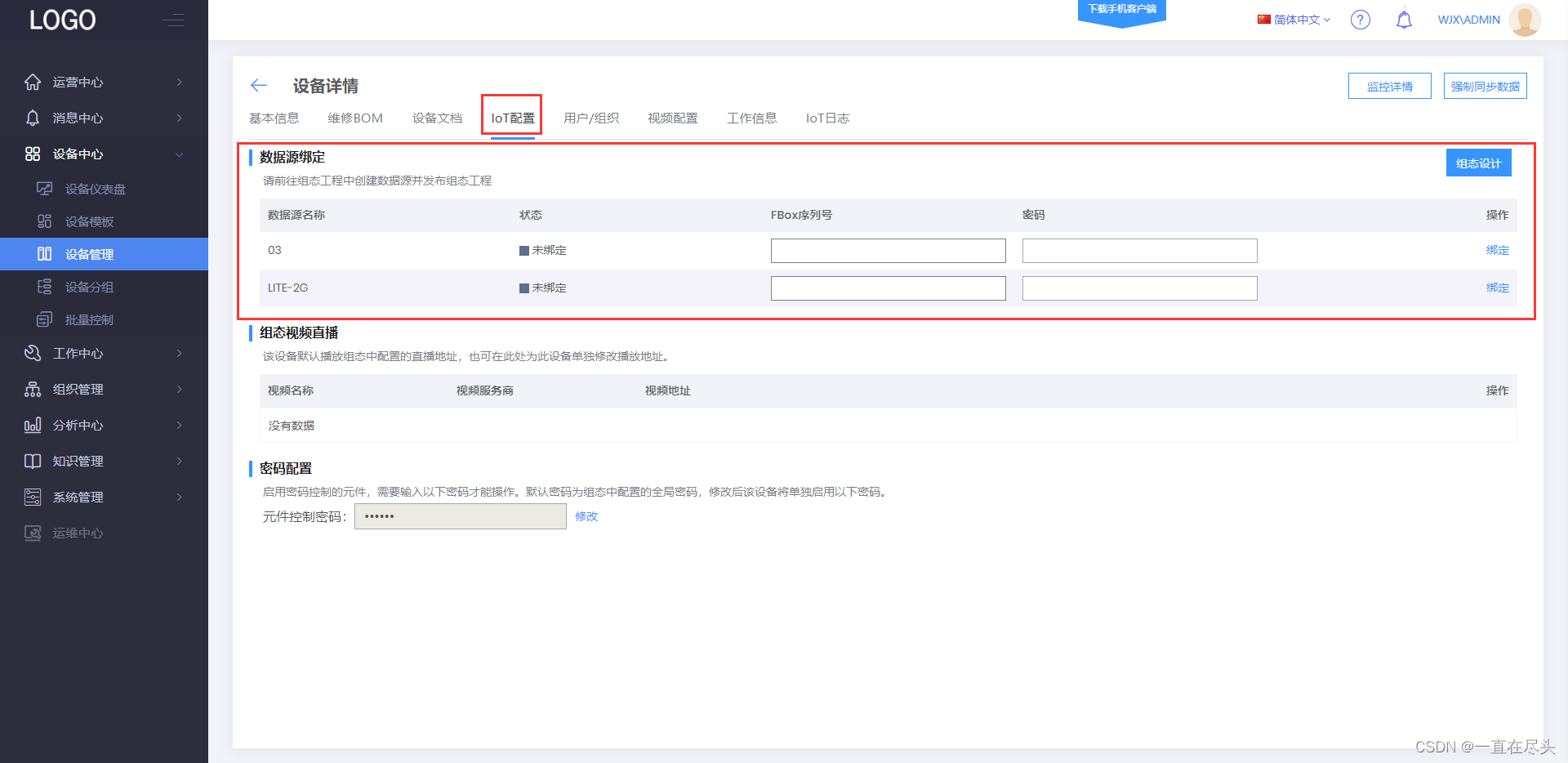Open the 简体中文 language dropdown
This screenshot has width=1568, height=763.
[x=1294, y=20]
